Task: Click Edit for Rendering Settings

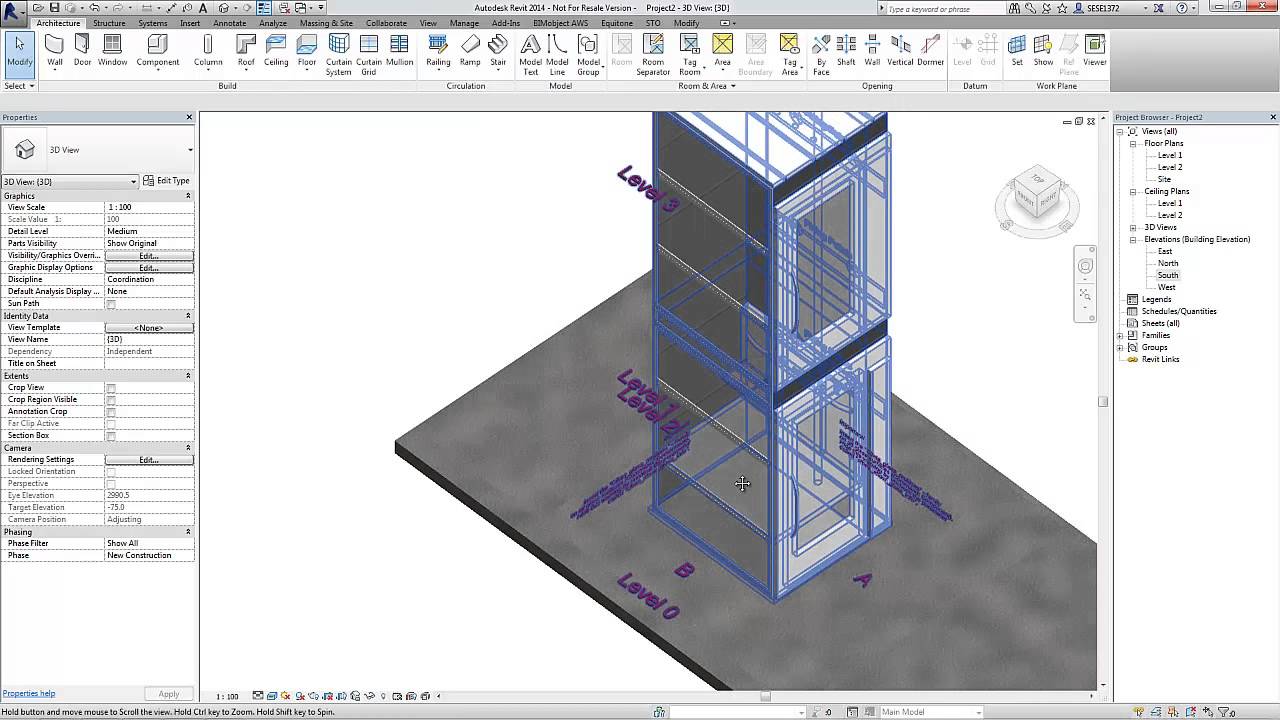Action: (149, 460)
